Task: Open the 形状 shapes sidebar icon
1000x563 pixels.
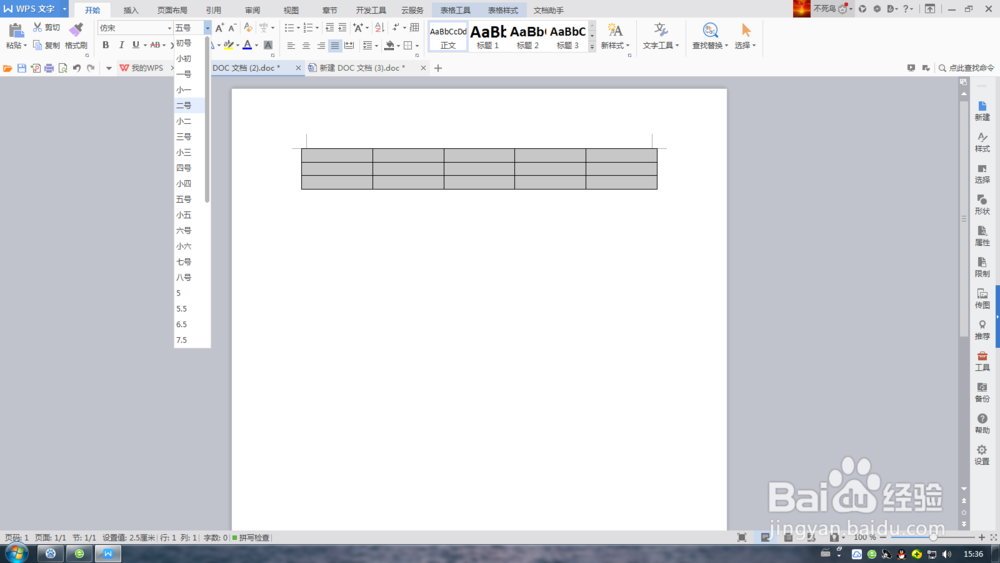Action: click(x=982, y=205)
